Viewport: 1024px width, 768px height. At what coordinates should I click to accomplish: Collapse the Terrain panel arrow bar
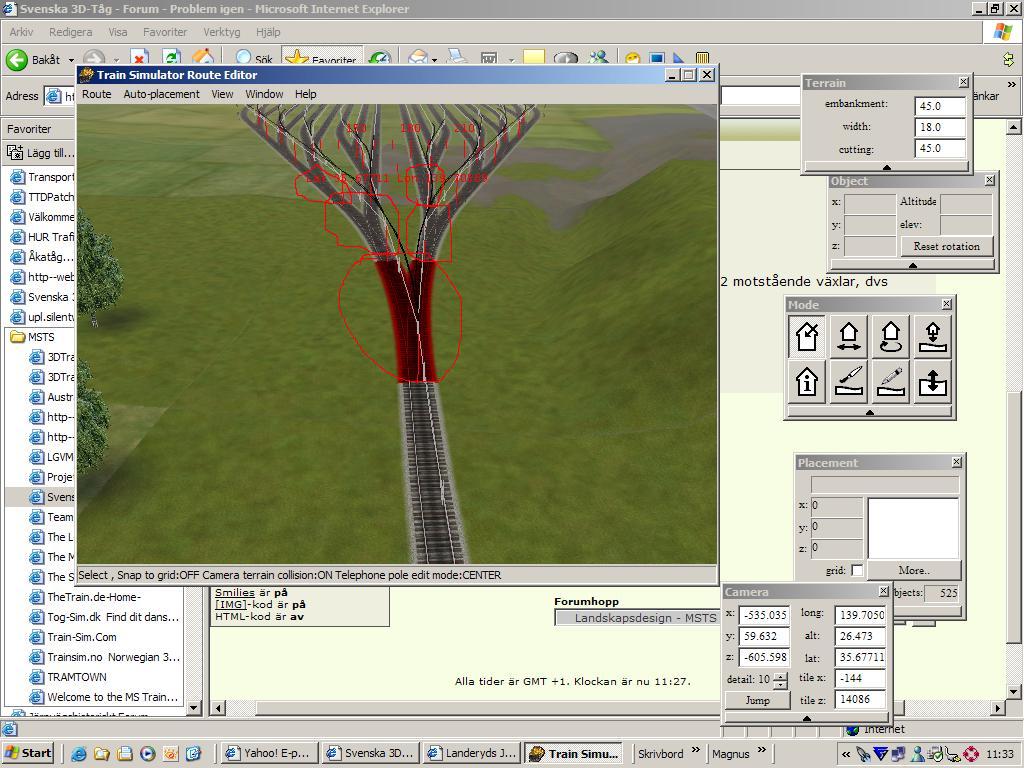[x=886, y=167]
